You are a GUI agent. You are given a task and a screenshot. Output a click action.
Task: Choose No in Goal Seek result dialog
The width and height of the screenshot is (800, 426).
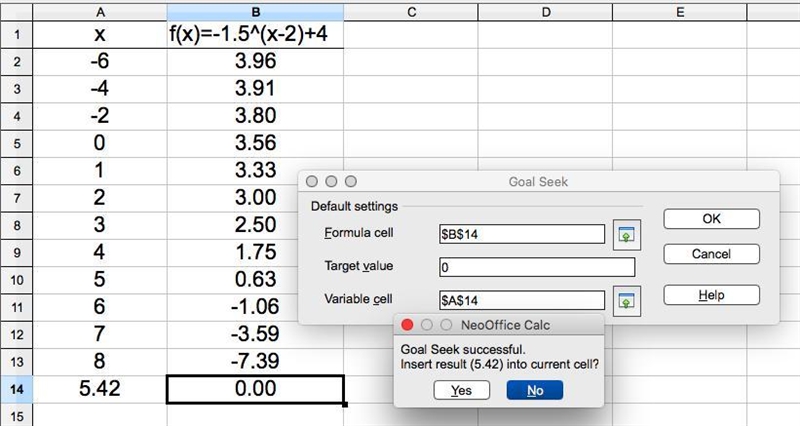tap(535, 390)
